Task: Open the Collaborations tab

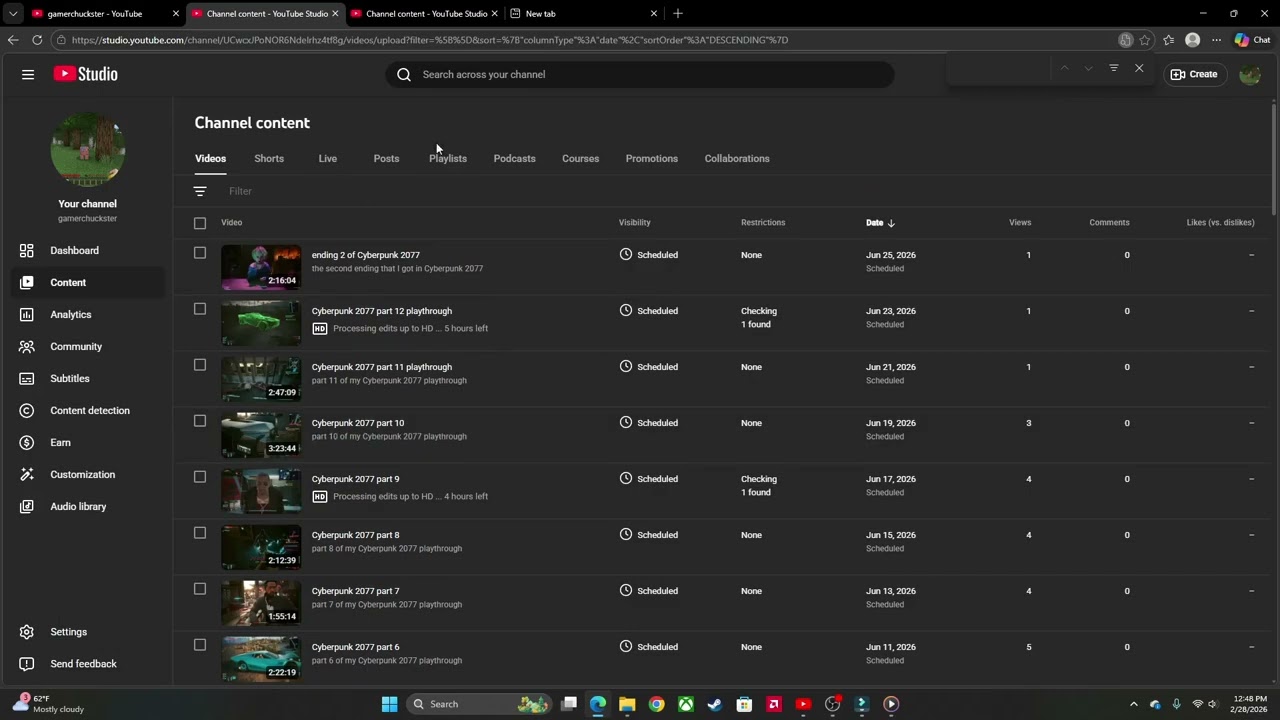Action: [x=737, y=158]
